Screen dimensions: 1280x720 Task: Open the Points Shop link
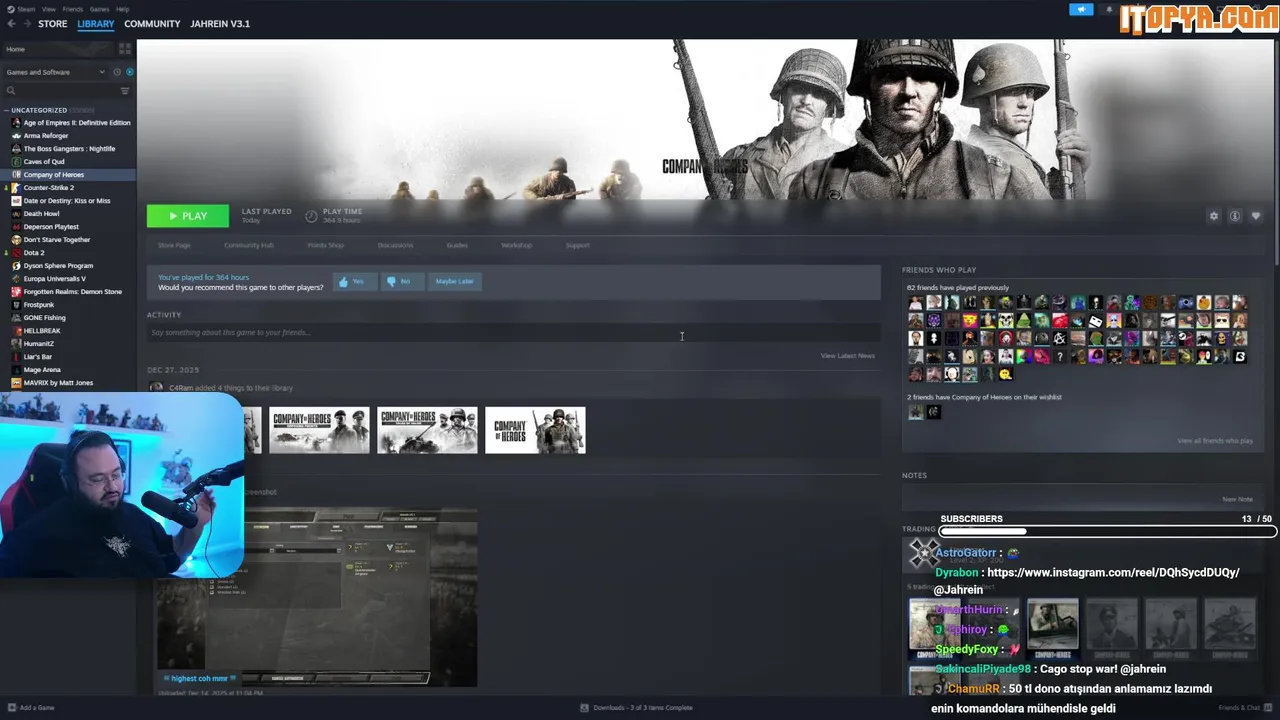pos(325,245)
